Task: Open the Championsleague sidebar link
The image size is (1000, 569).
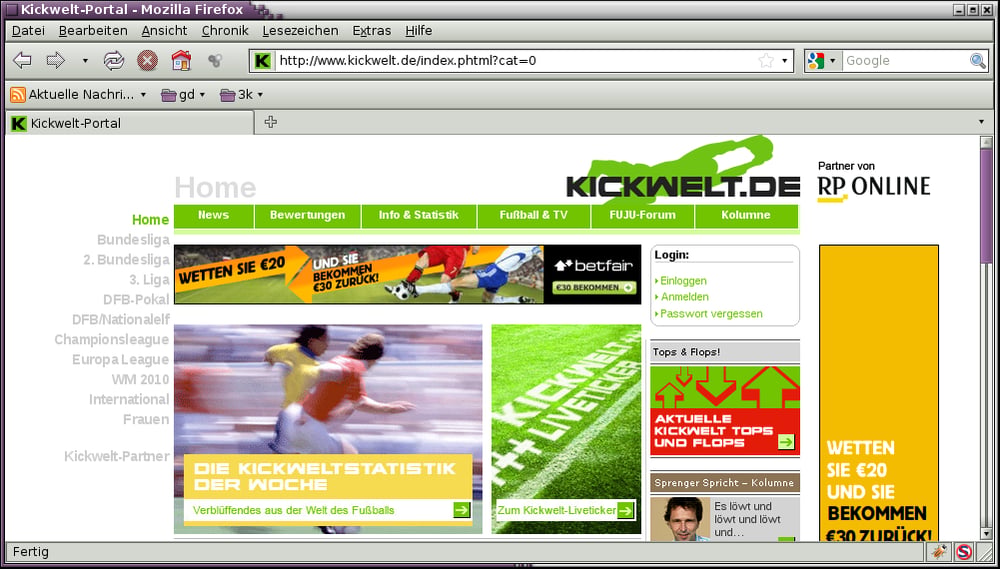Action: (112, 340)
